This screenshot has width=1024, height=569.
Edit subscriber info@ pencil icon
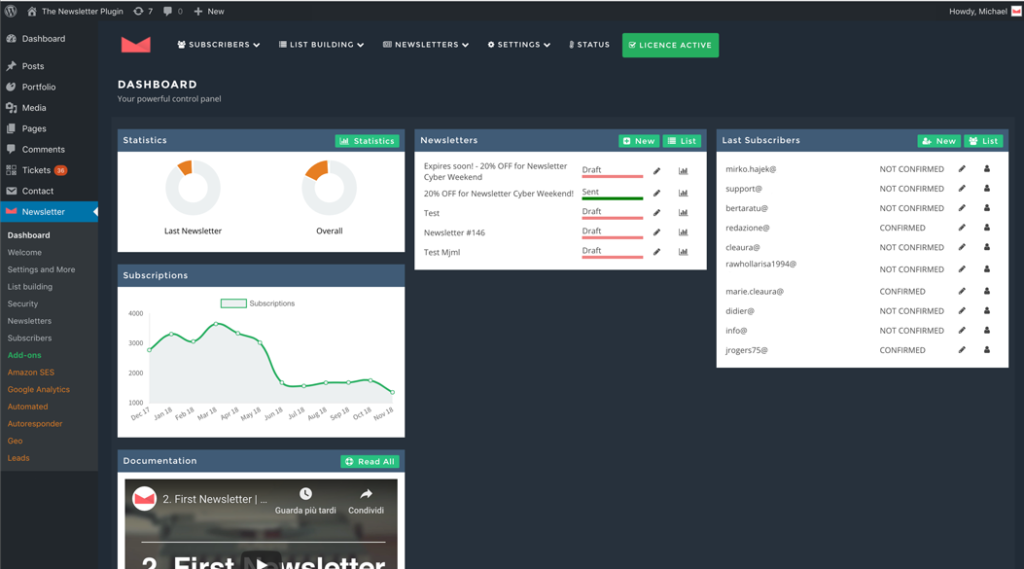click(x=962, y=331)
